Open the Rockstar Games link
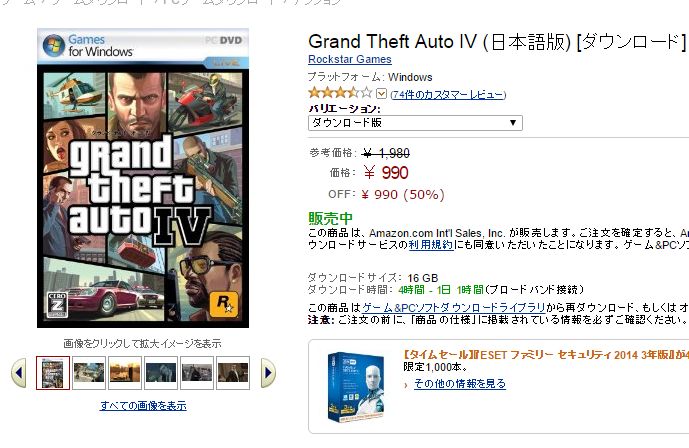Screen dimensions: 689x448 coord(350,59)
